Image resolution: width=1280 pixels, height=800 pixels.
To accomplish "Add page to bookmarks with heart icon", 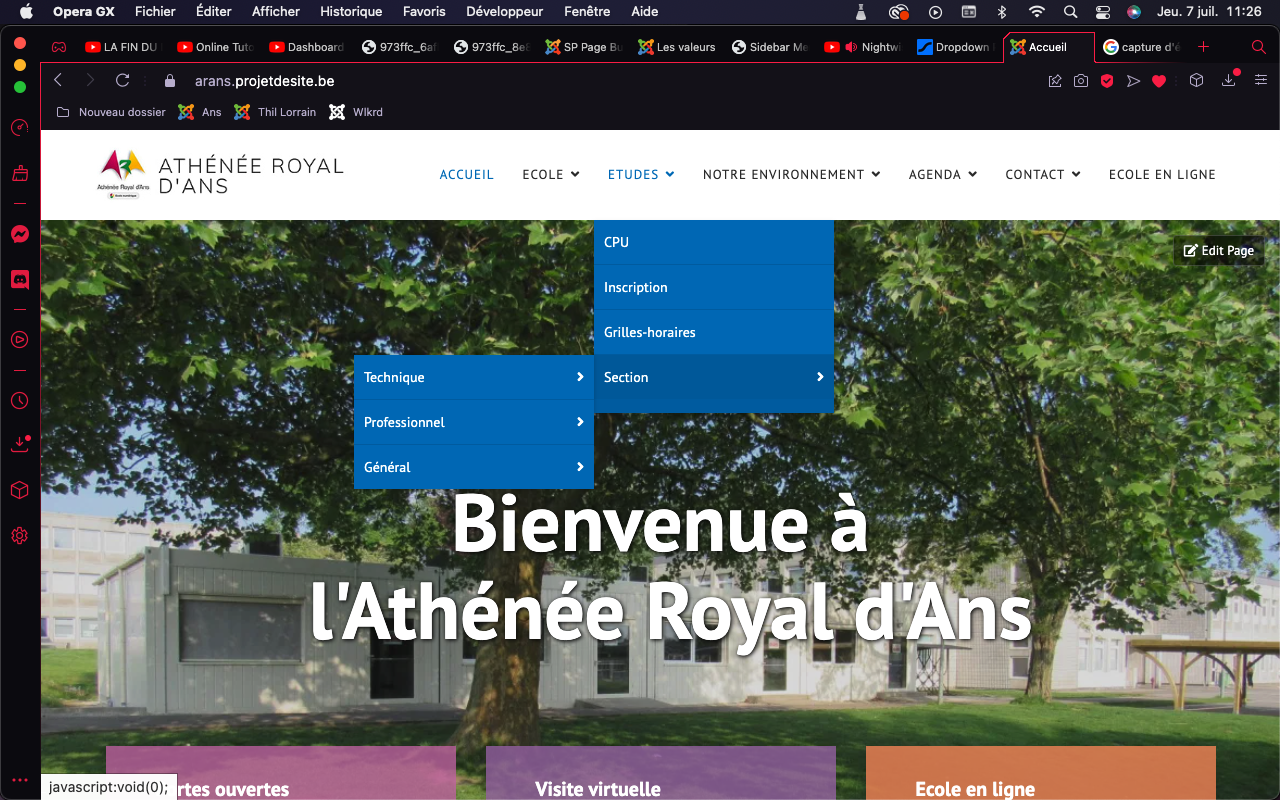I will click(x=1159, y=81).
